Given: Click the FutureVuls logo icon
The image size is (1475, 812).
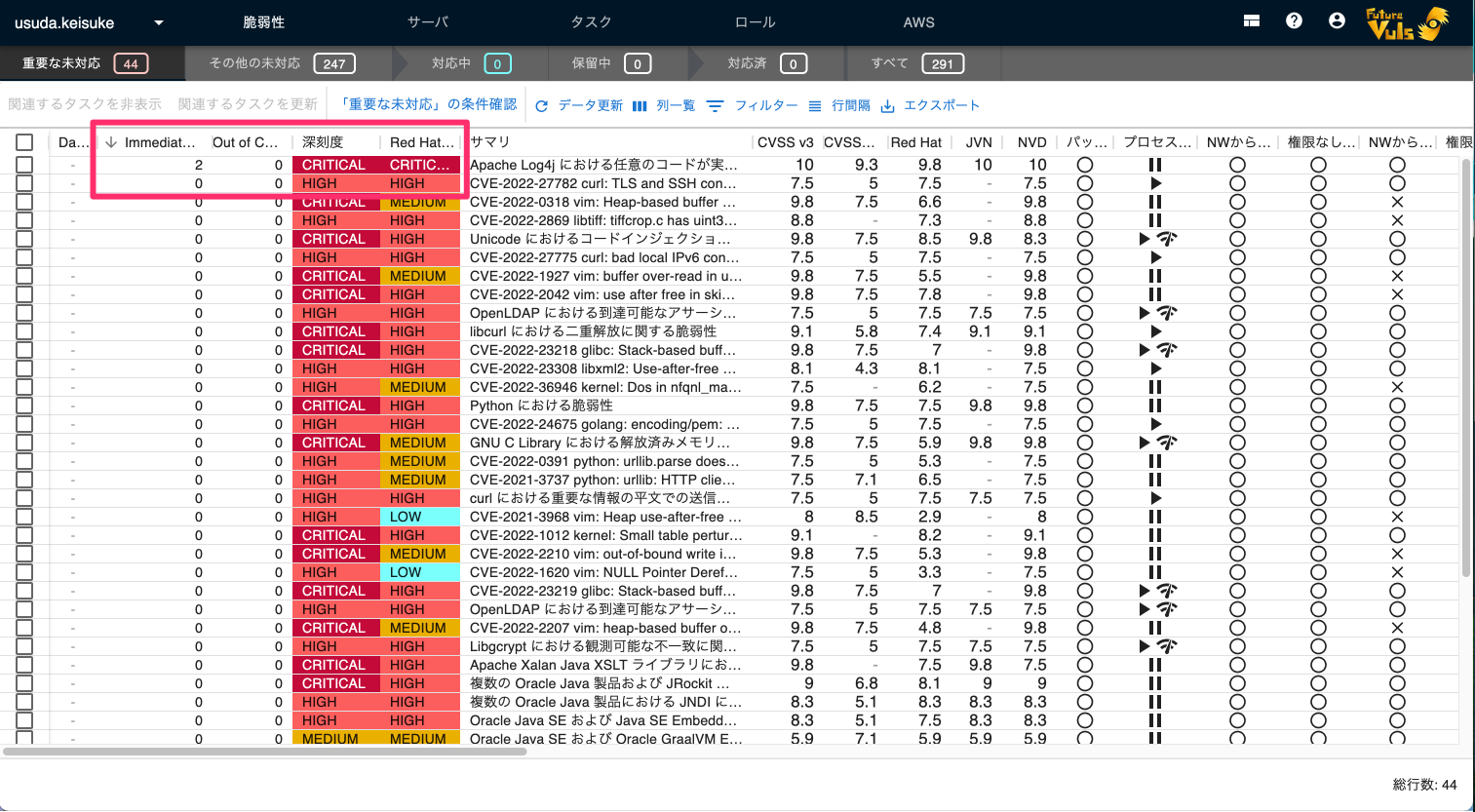Looking at the screenshot, I should point(1407,23).
